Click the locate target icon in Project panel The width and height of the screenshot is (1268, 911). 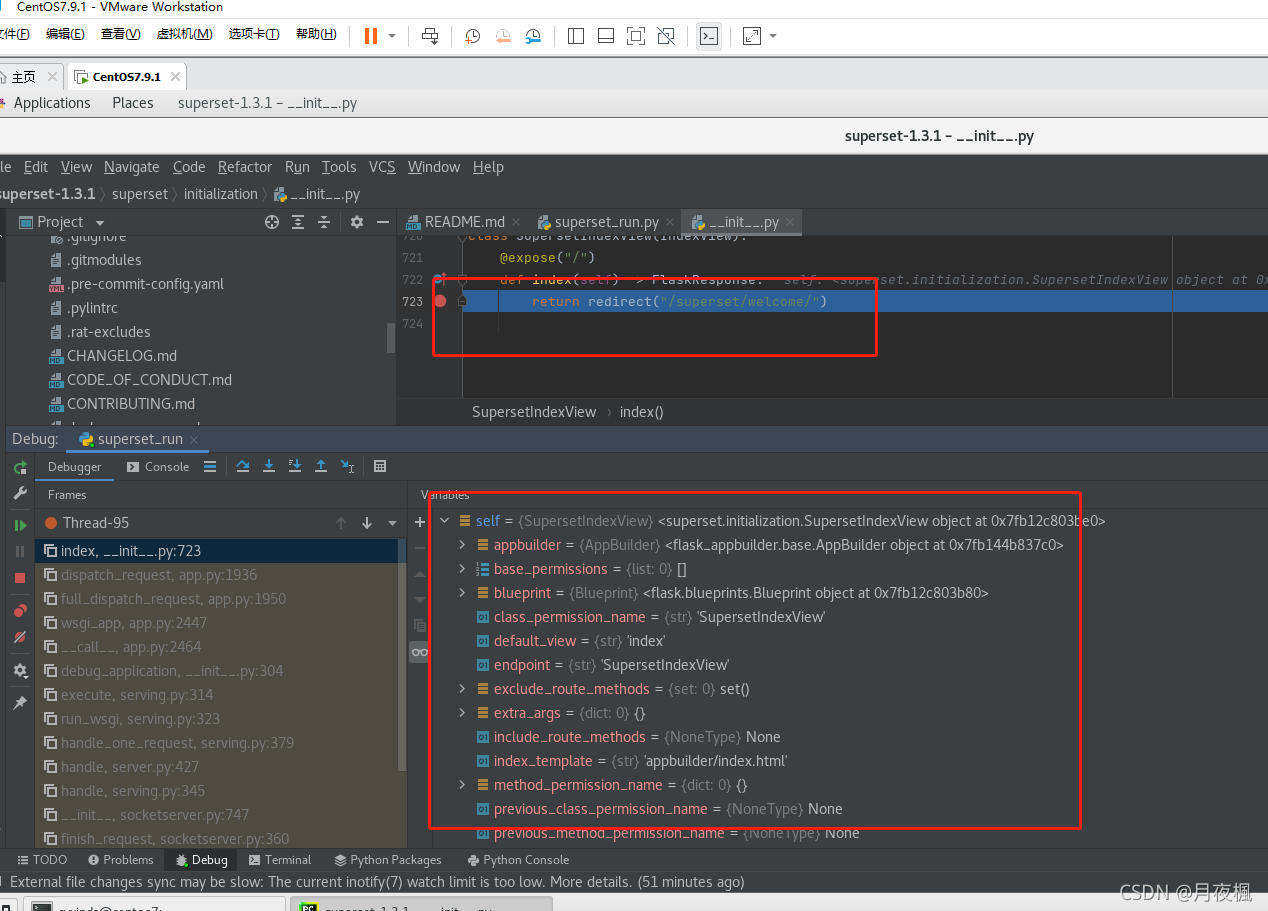coord(272,222)
